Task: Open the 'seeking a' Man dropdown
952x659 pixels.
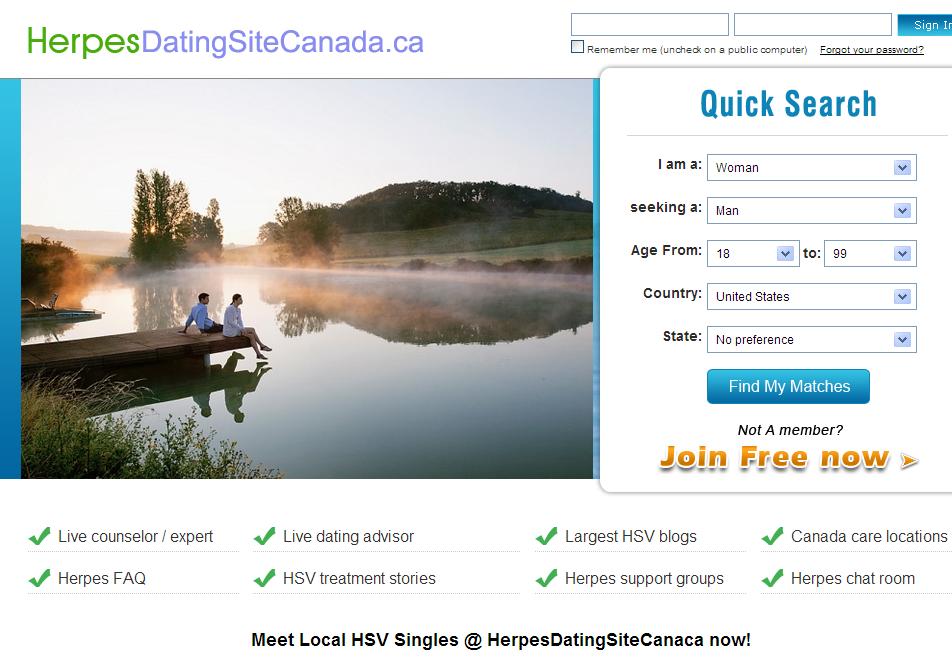Action: pos(812,211)
